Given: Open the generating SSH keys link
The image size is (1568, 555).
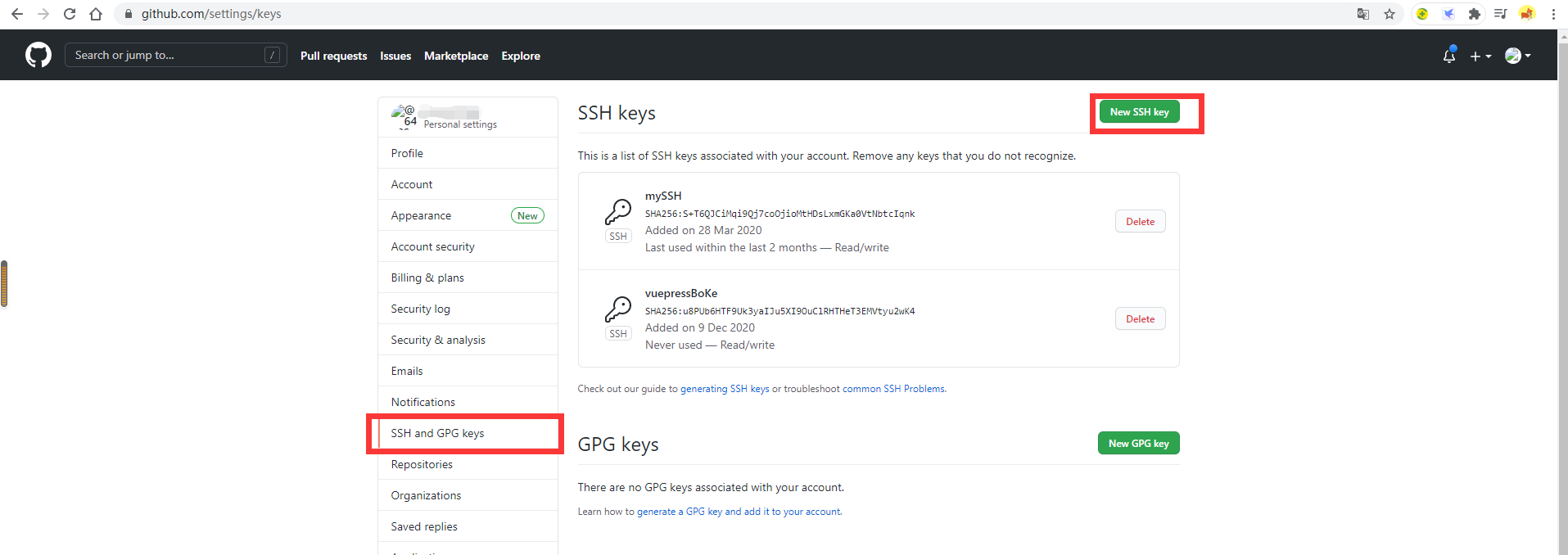Looking at the screenshot, I should point(725,389).
